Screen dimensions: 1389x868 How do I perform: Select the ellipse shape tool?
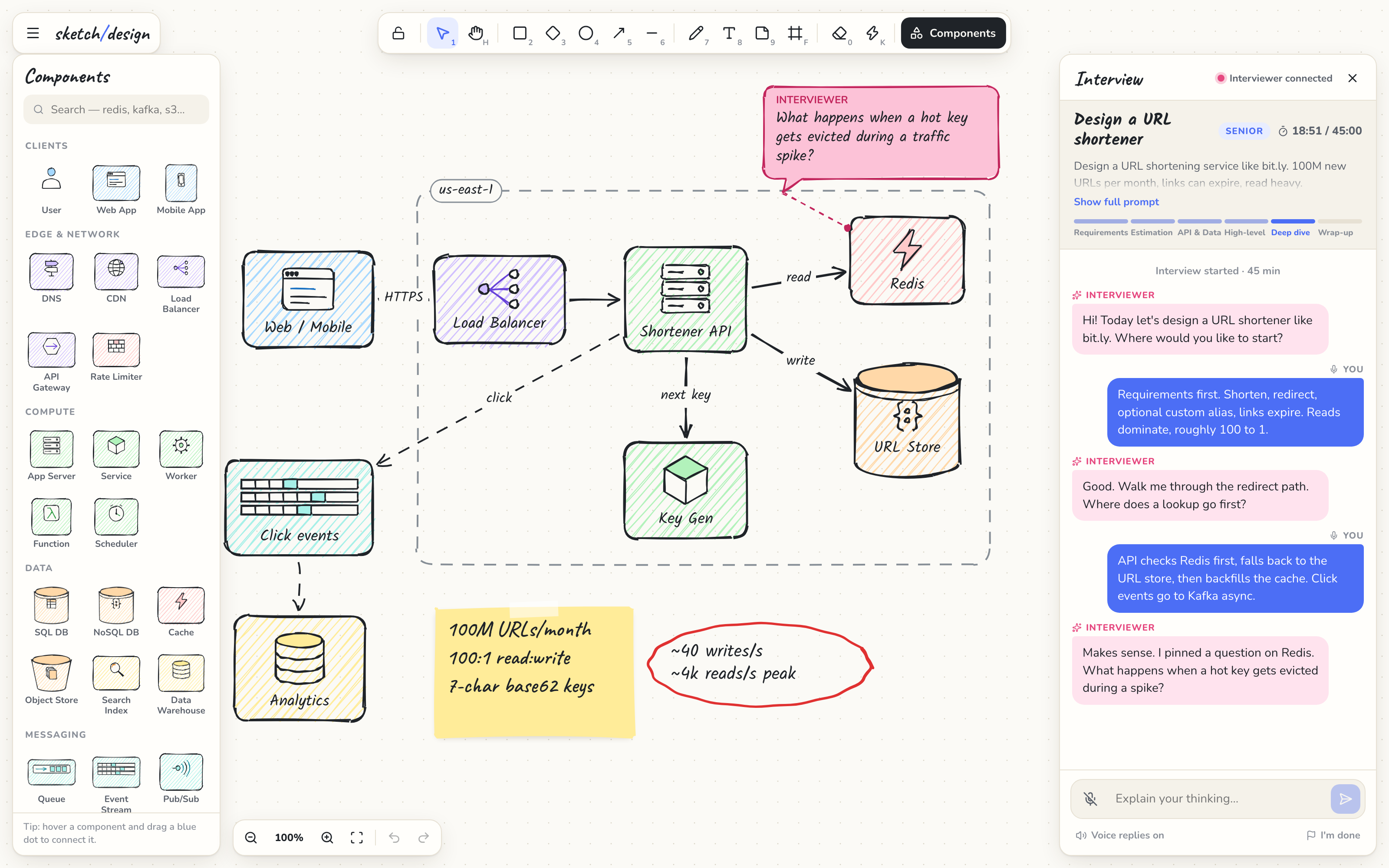[586, 33]
